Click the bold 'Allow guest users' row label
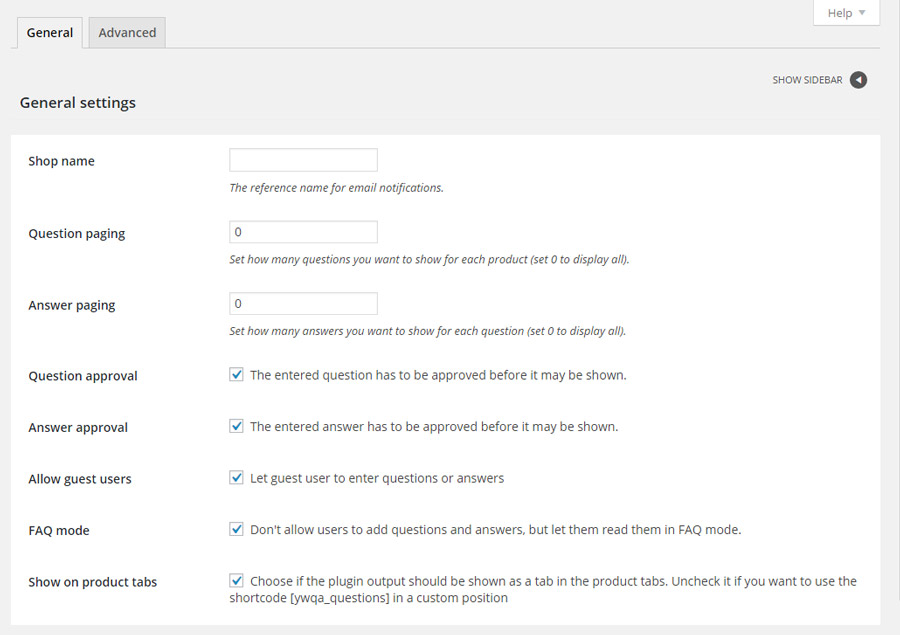900x635 pixels. click(80, 479)
